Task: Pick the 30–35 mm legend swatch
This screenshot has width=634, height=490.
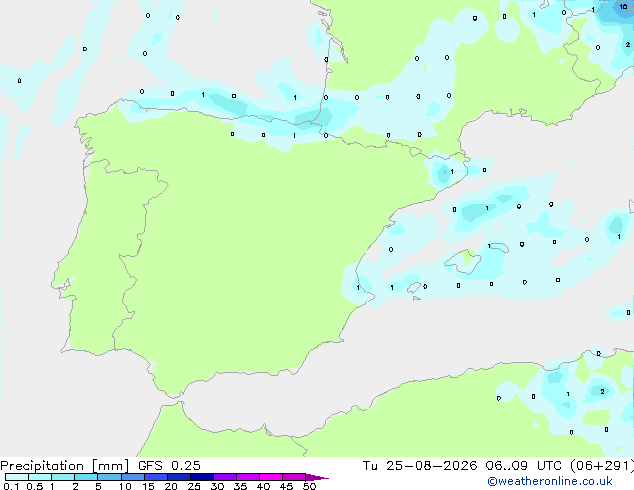Action: pos(224,477)
